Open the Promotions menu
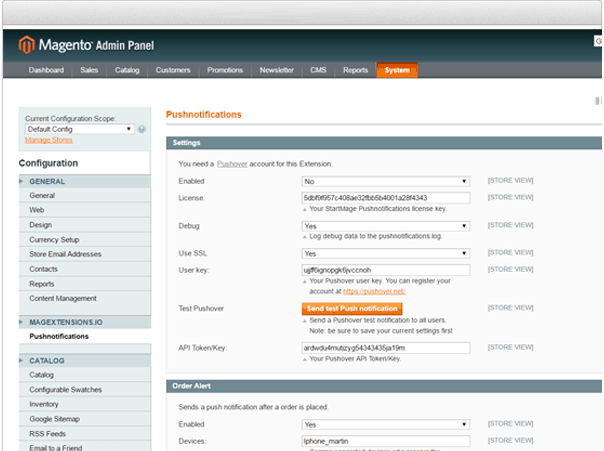 (225, 70)
